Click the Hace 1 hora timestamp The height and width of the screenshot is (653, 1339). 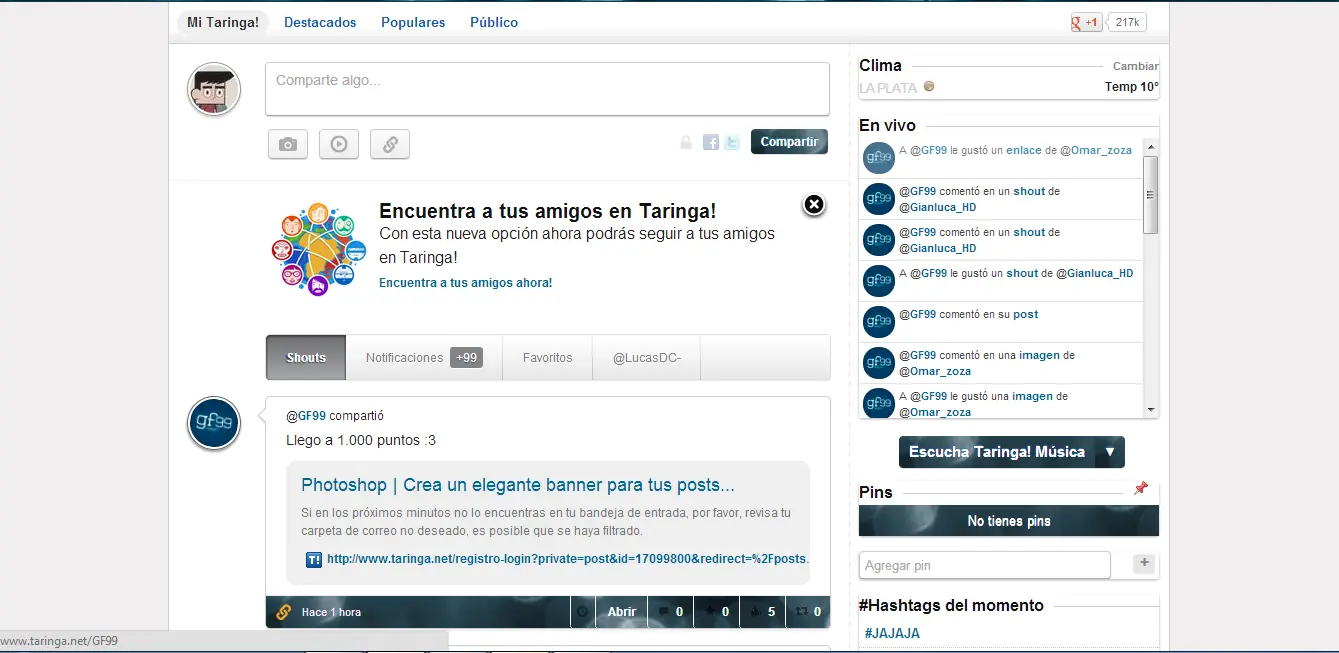(x=331, y=612)
